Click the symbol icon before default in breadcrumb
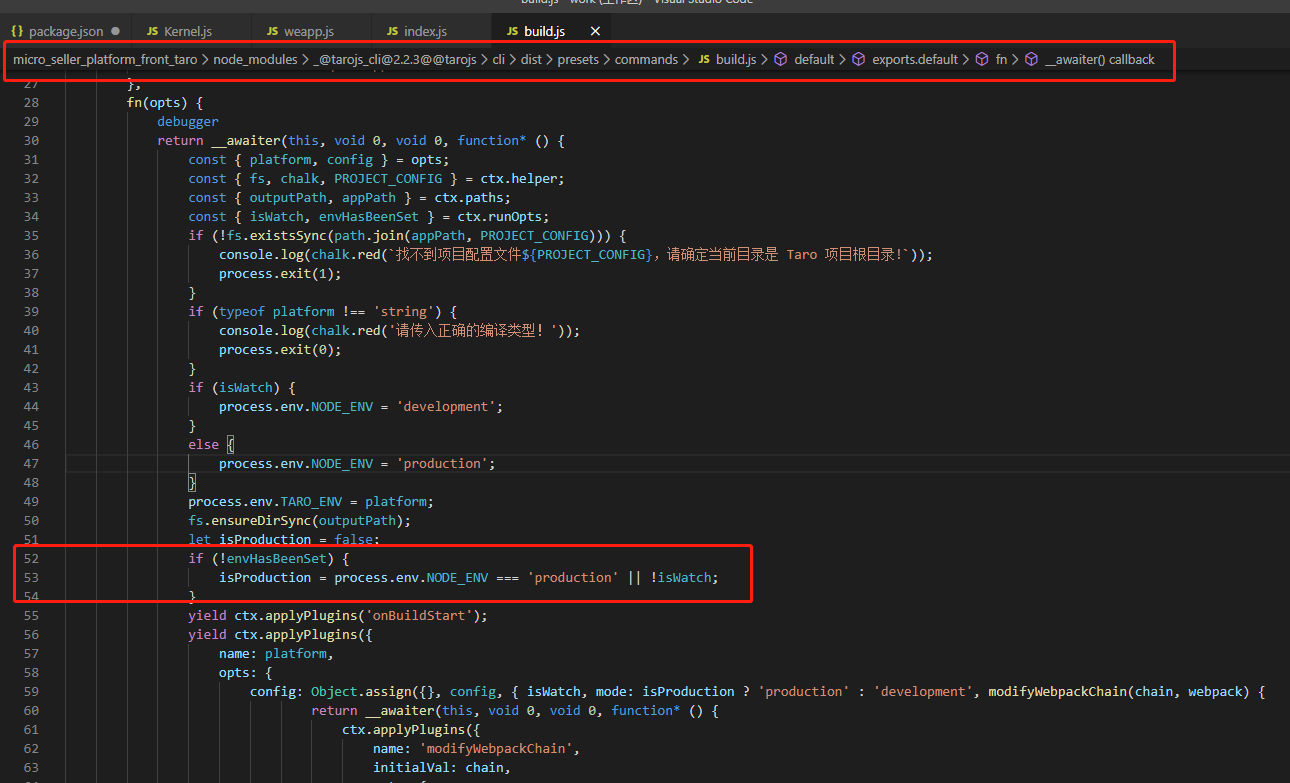Screen dimensions: 1290x783 781,59
